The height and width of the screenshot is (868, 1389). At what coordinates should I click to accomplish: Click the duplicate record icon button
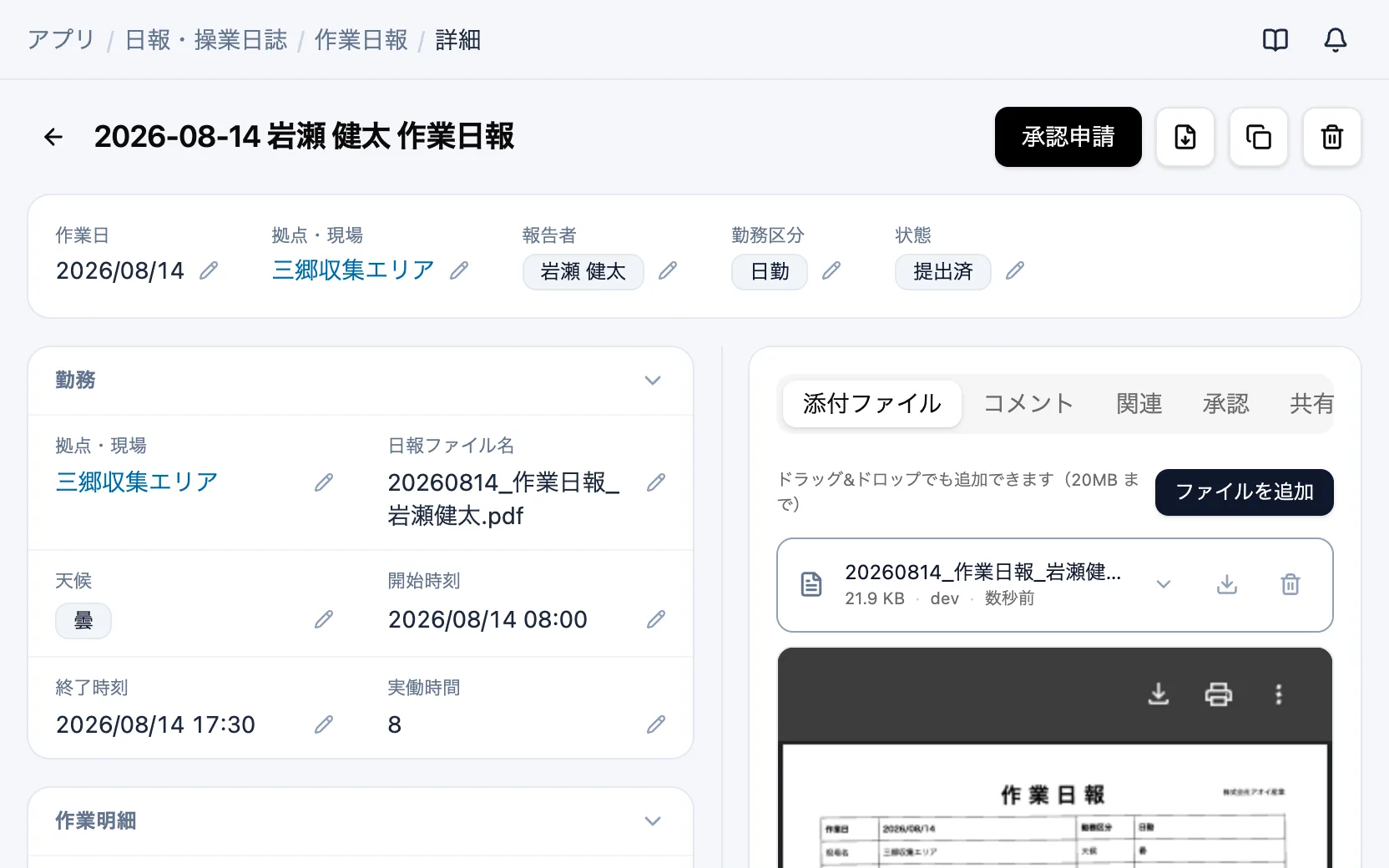click(1259, 137)
